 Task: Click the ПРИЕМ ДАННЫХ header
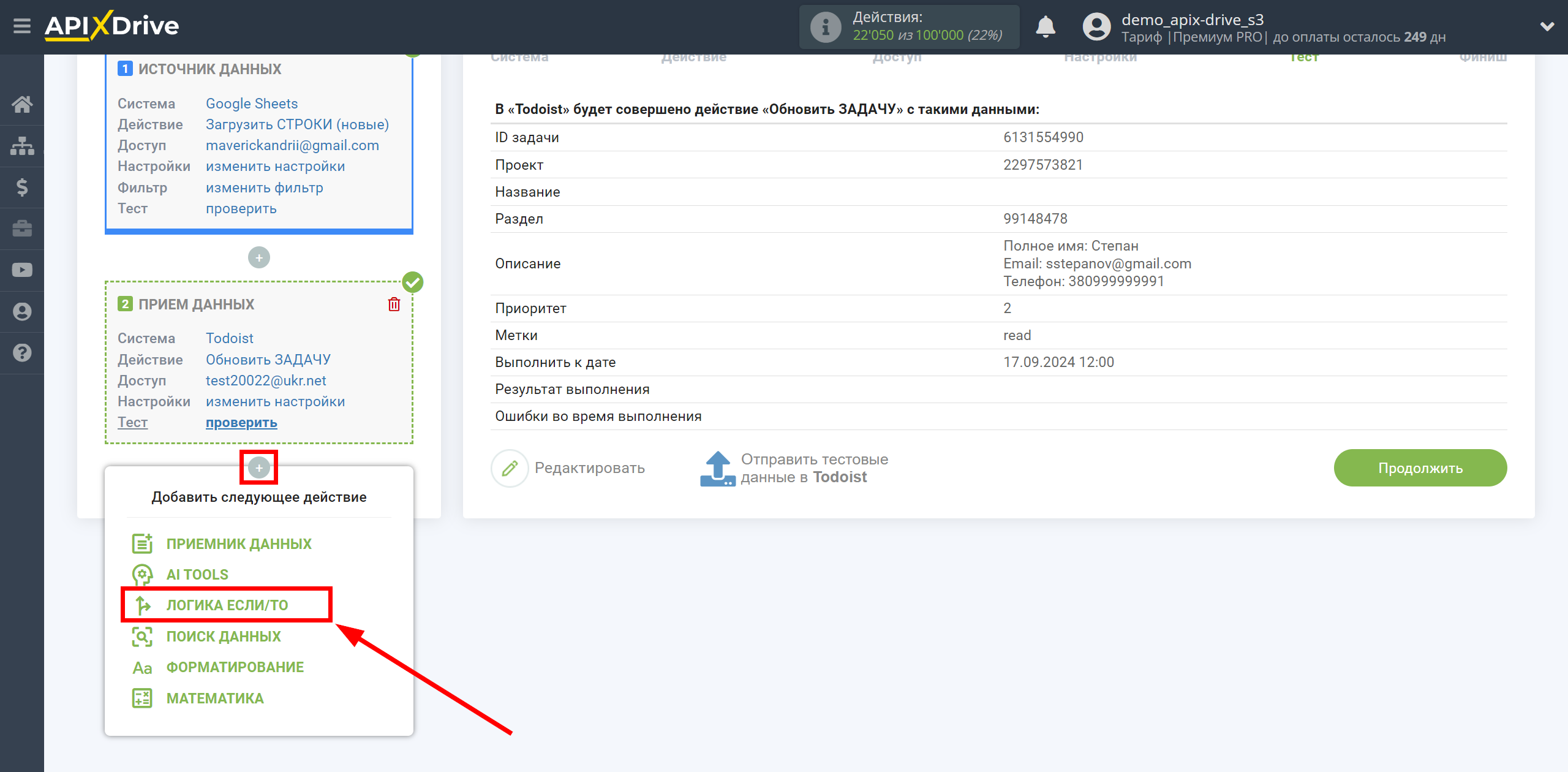pos(196,305)
